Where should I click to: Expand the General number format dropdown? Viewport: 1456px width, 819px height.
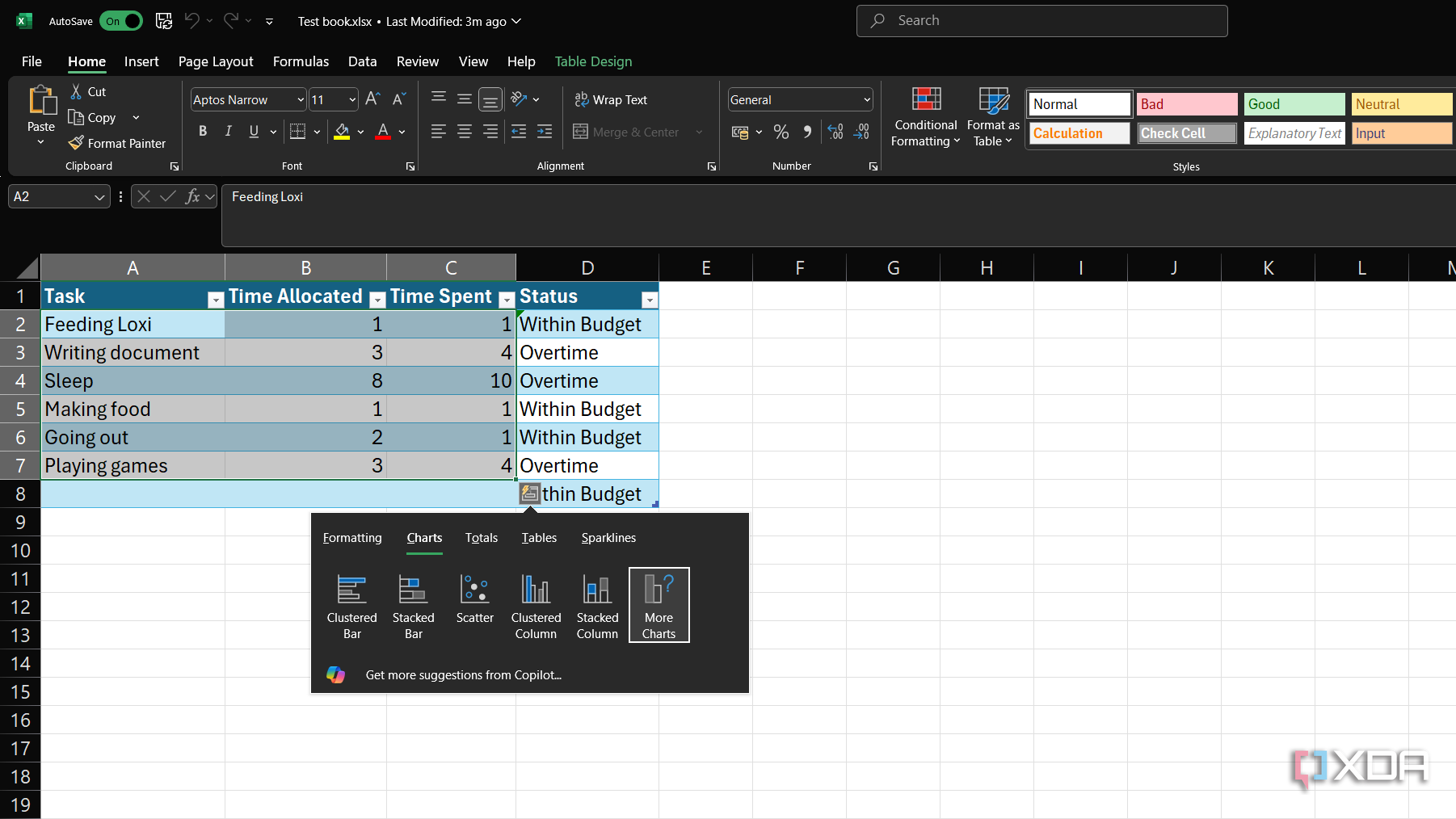[x=867, y=99]
